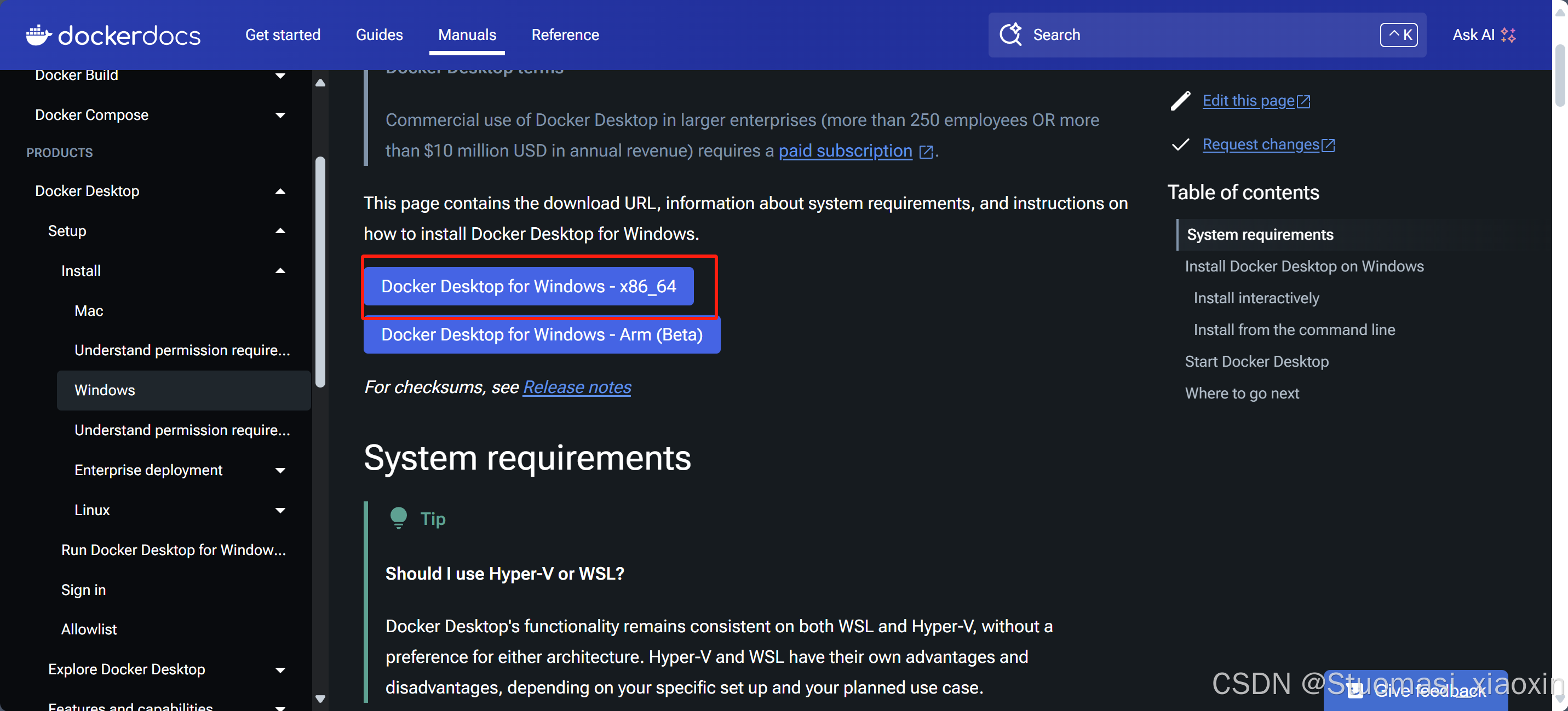The width and height of the screenshot is (1568, 711).
Task: Click the checkmark icon beside Request changes
Action: pos(1180,144)
